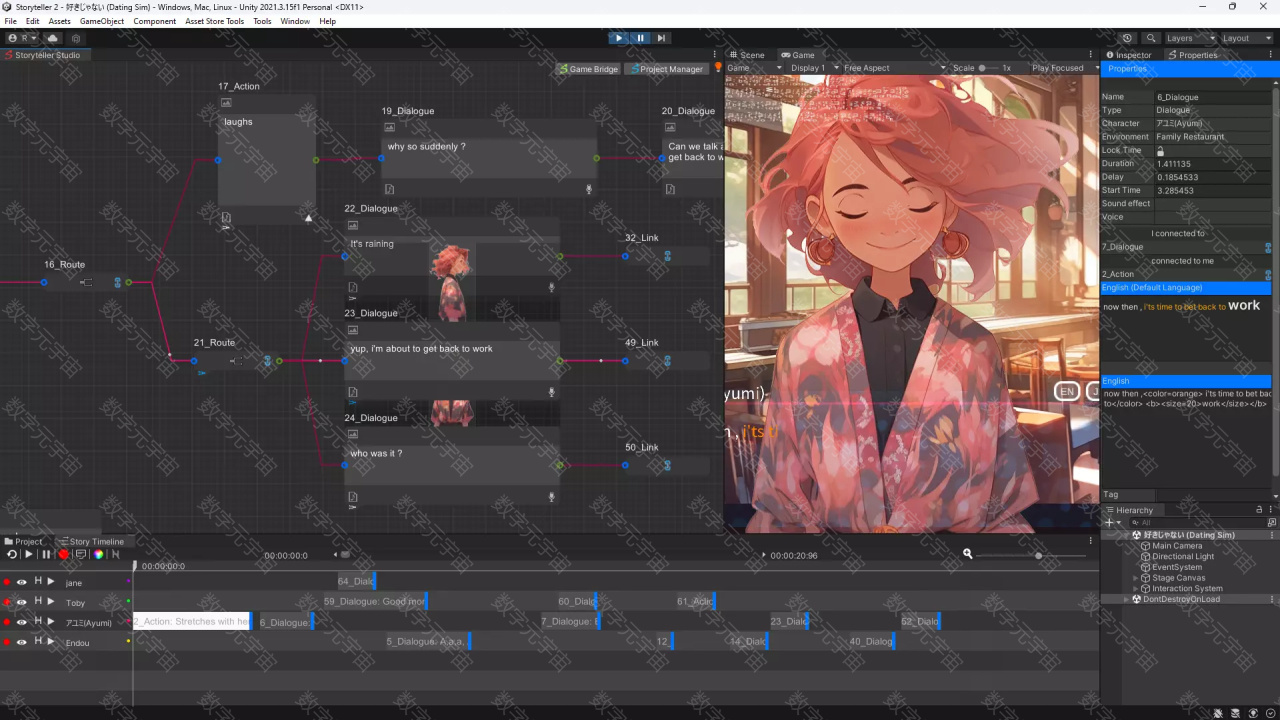Expand the DontDestroyOnLoad scene

(1126, 599)
